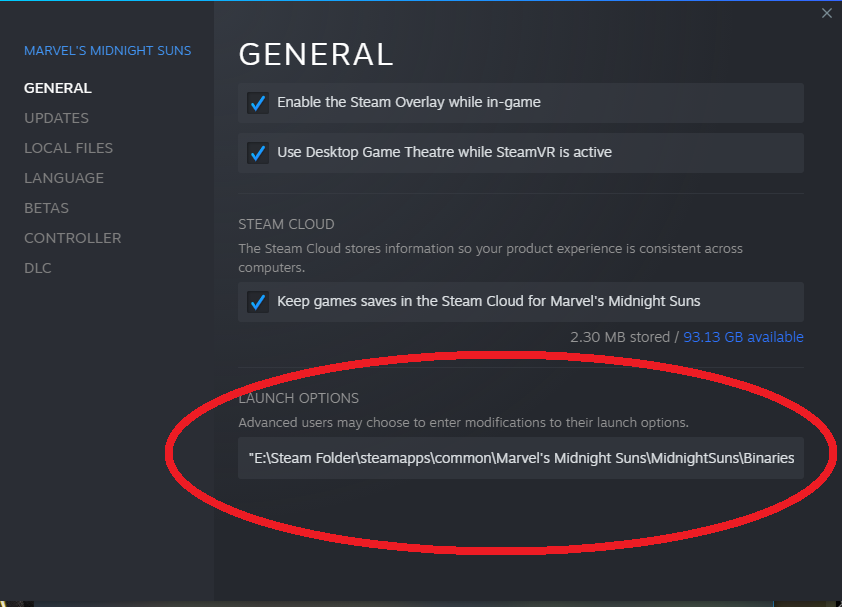Show CONTROLLER settings

click(72, 238)
